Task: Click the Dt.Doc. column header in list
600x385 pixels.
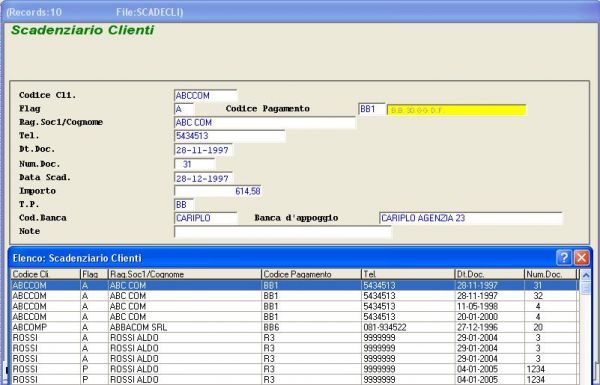Action: (x=489, y=274)
